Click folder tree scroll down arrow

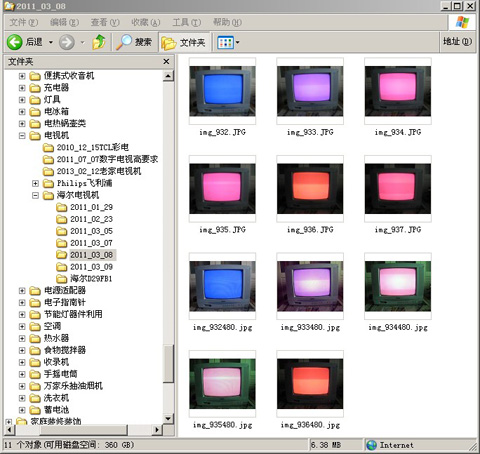[x=168, y=418]
